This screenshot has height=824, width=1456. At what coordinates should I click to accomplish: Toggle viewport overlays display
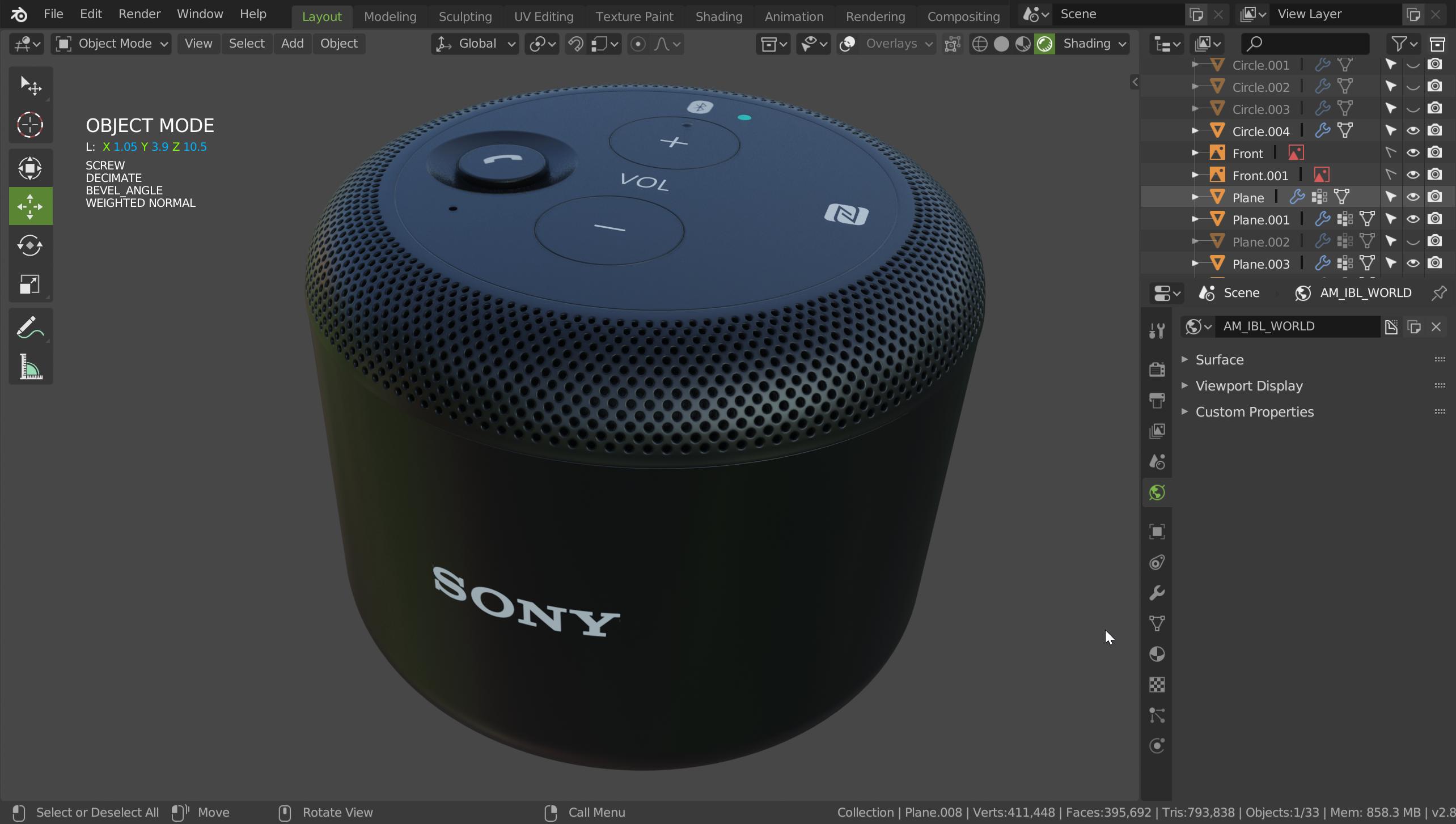tap(847, 44)
